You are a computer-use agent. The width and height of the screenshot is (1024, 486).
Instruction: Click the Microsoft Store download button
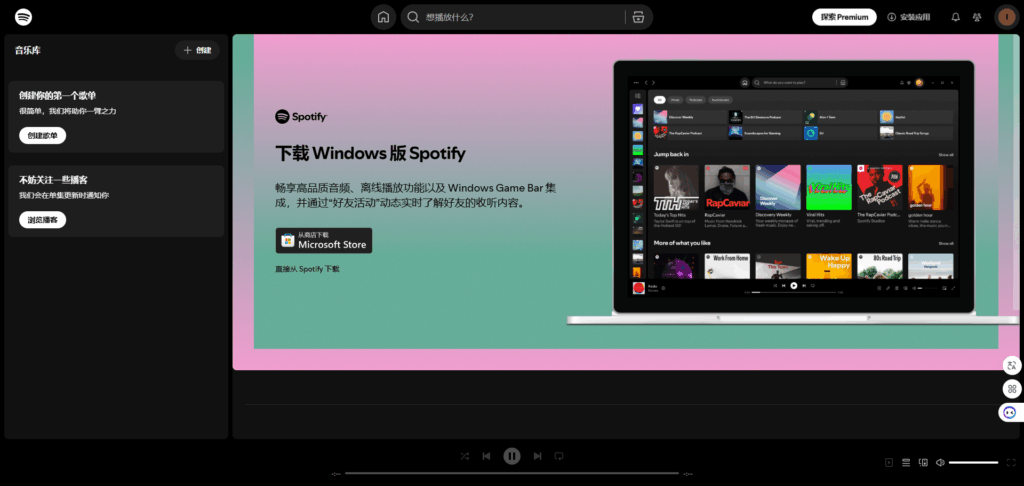324,240
